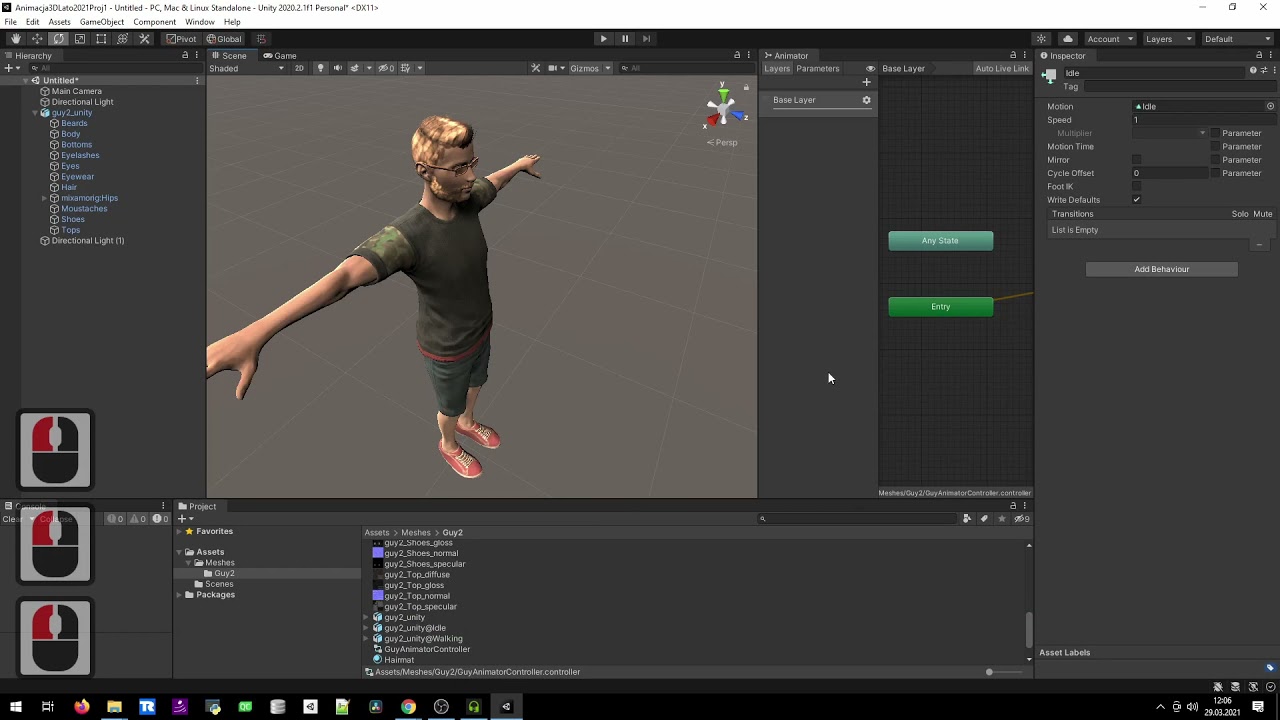
Task: Toggle grid snapping icon in toolbar
Action: click(x=261, y=39)
